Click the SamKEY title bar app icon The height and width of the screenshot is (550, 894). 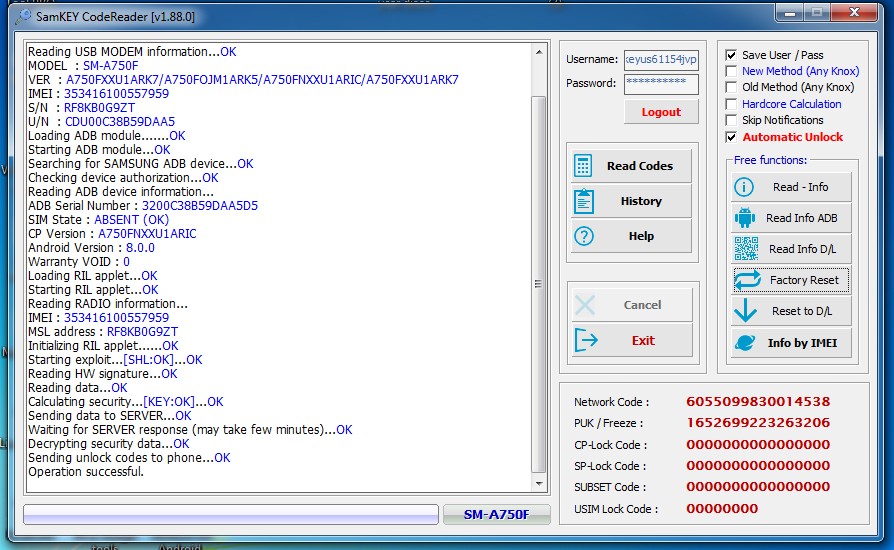[x=23, y=17]
